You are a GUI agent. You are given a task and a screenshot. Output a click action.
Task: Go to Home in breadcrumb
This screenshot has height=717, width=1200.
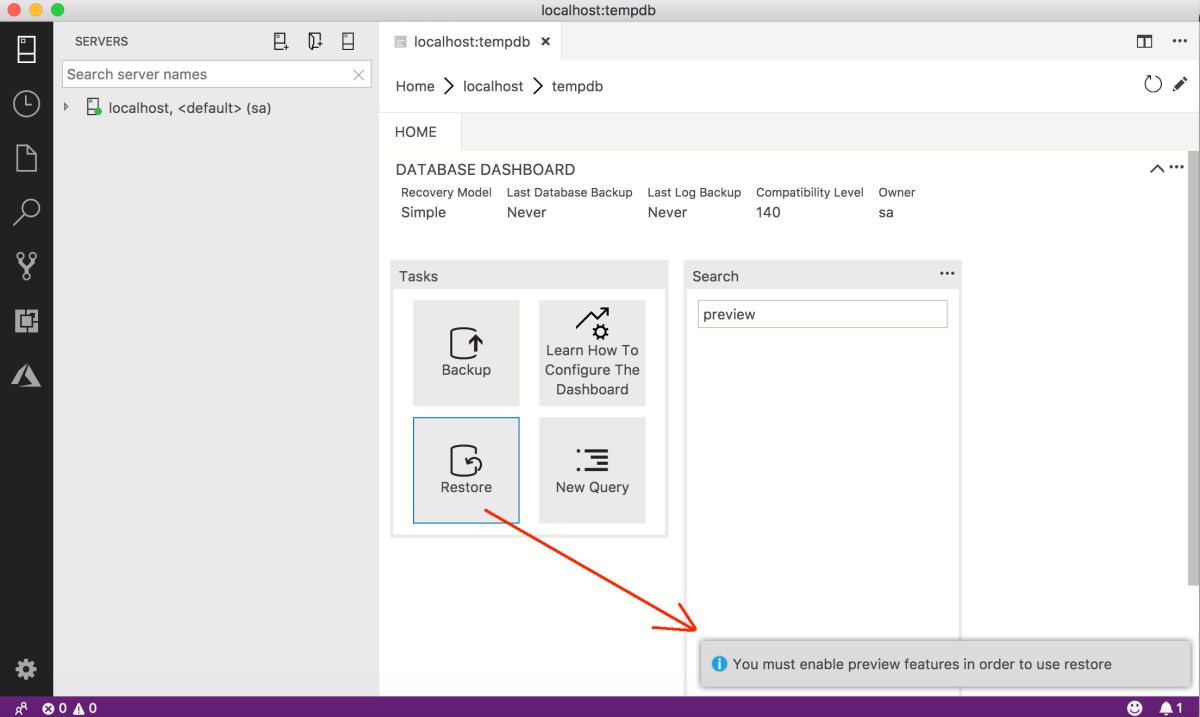[415, 86]
